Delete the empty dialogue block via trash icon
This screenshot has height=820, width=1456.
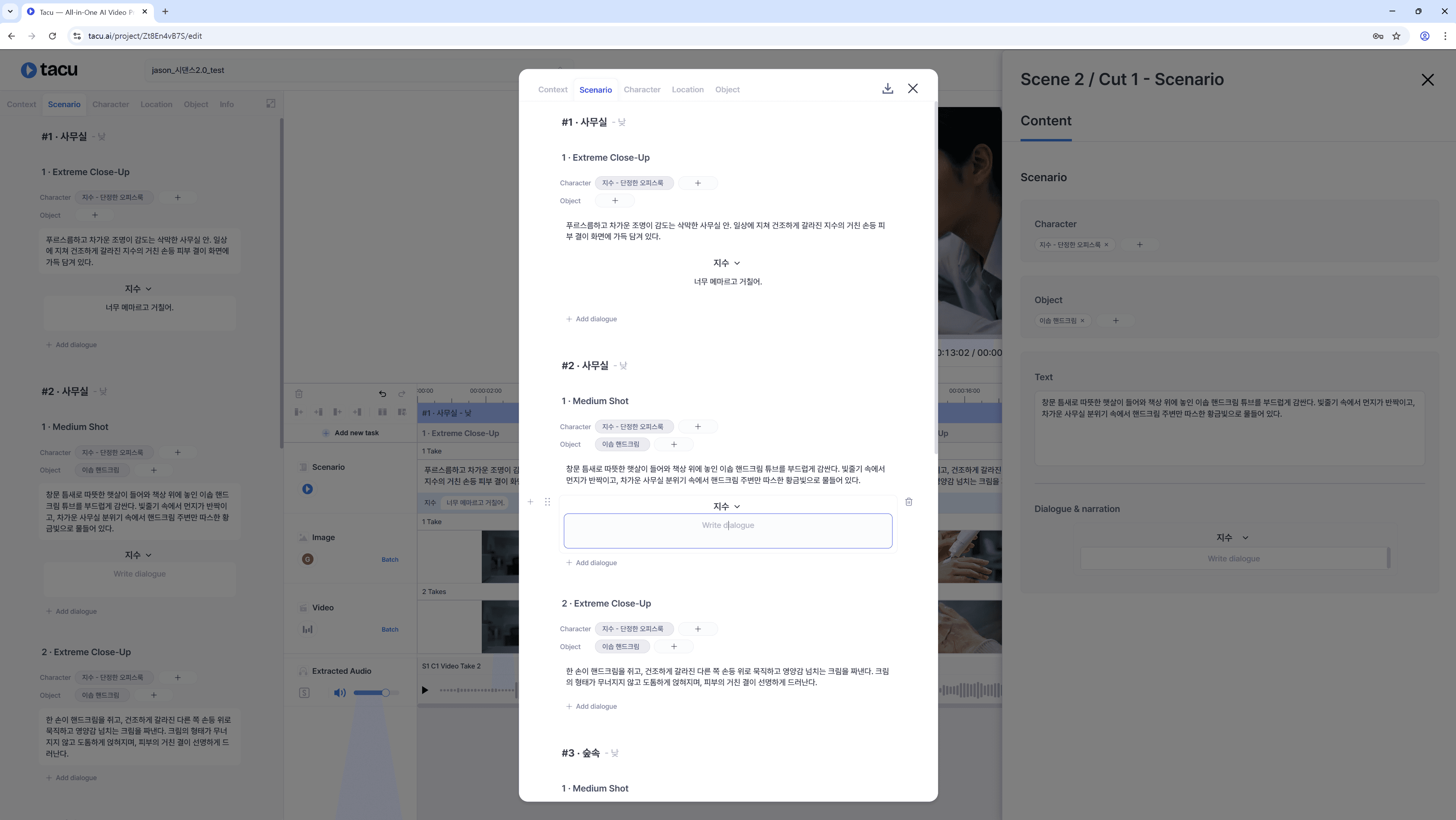coord(909,502)
